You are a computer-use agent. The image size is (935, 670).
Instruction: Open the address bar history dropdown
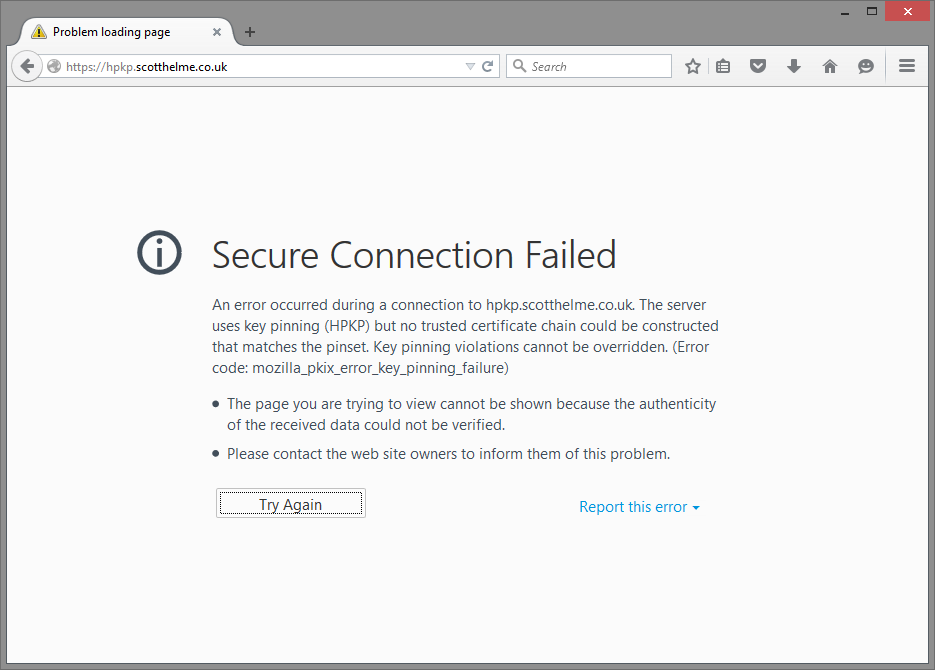click(x=469, y=66)
